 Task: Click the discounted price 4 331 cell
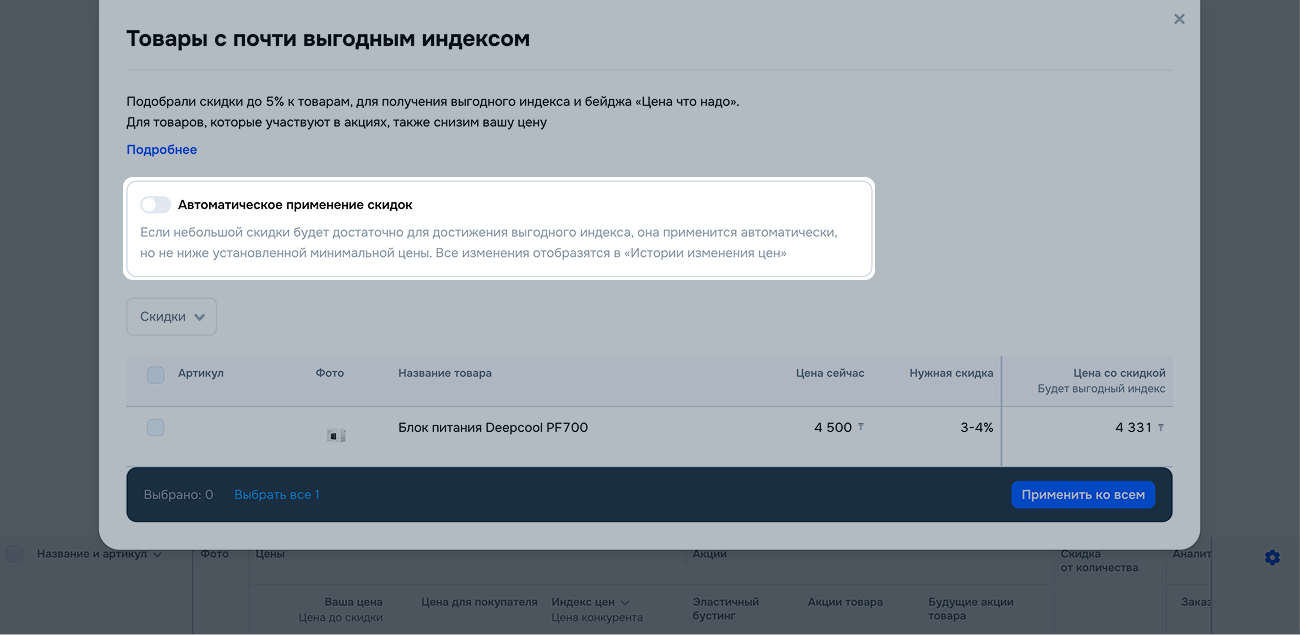(x=1134, y=428)
